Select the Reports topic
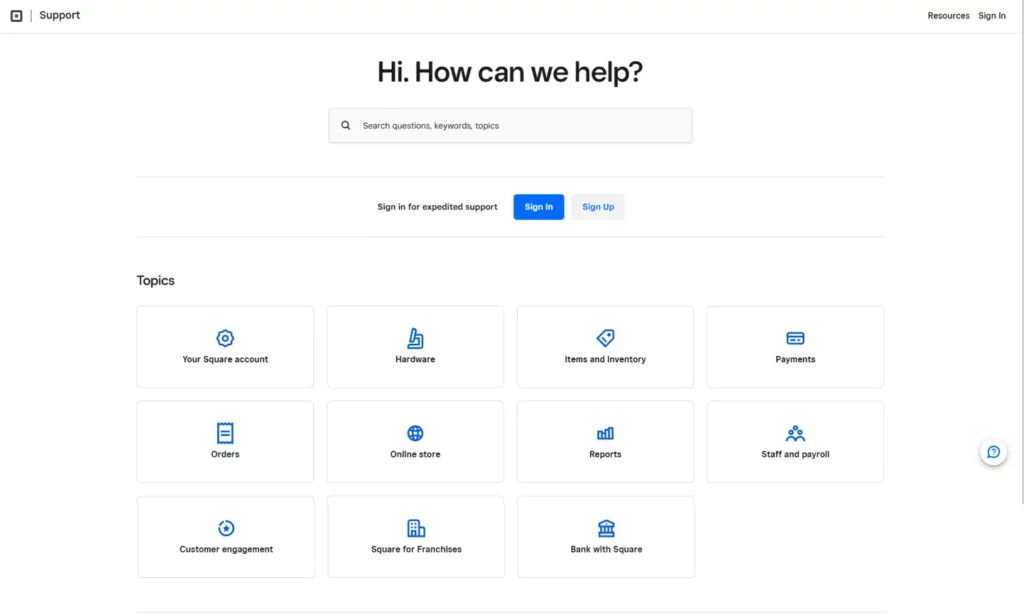 (605, 441)
